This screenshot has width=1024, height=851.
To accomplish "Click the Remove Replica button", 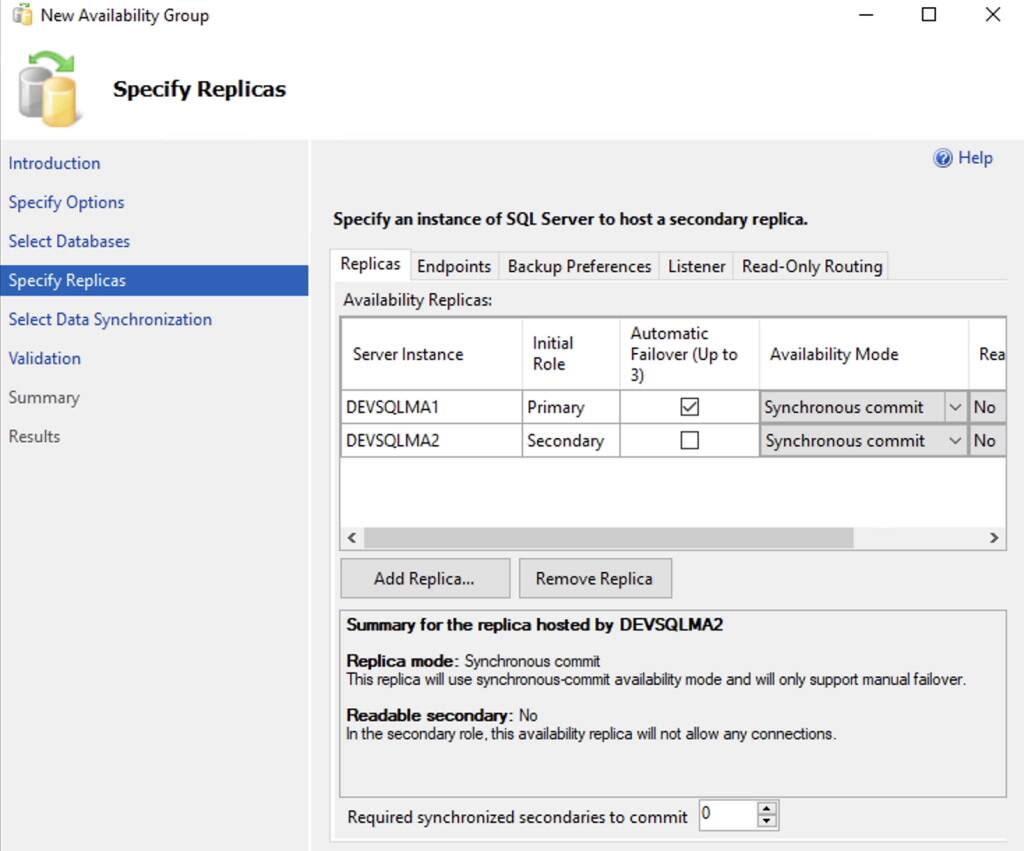I will click(x=595, y=578).
